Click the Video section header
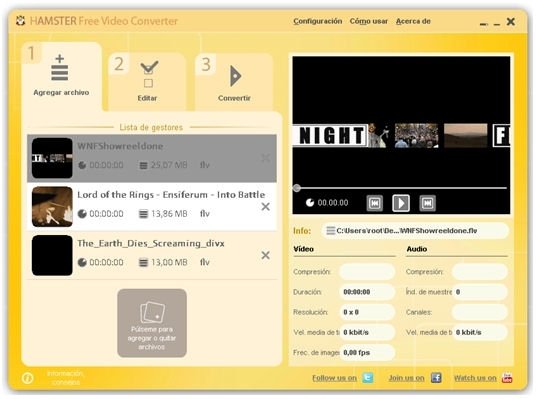 click(x=304, y=249)
